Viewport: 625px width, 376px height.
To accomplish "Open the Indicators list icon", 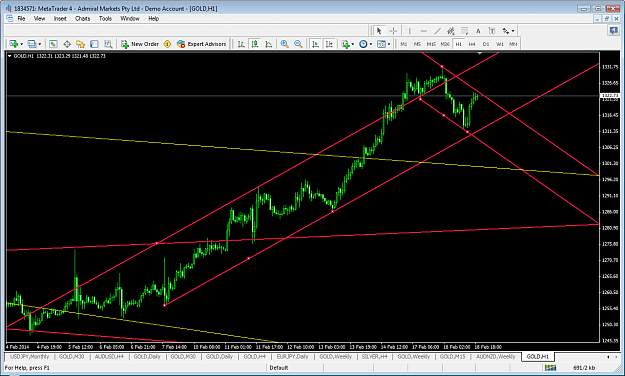I will [345, 44].
